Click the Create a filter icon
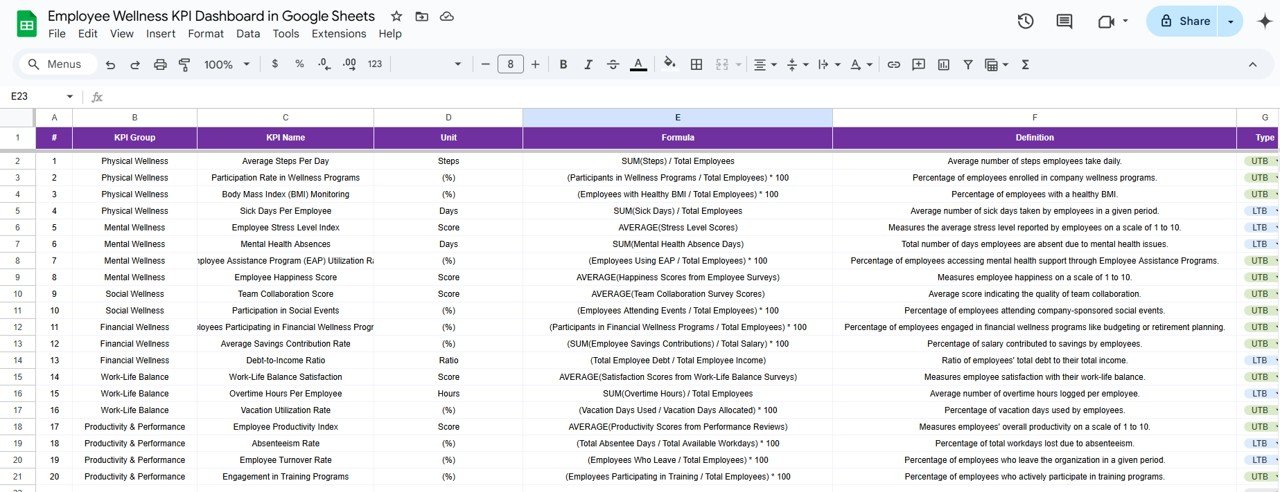The height and width of the screenshot is (492, 1280). coord(968,64)
